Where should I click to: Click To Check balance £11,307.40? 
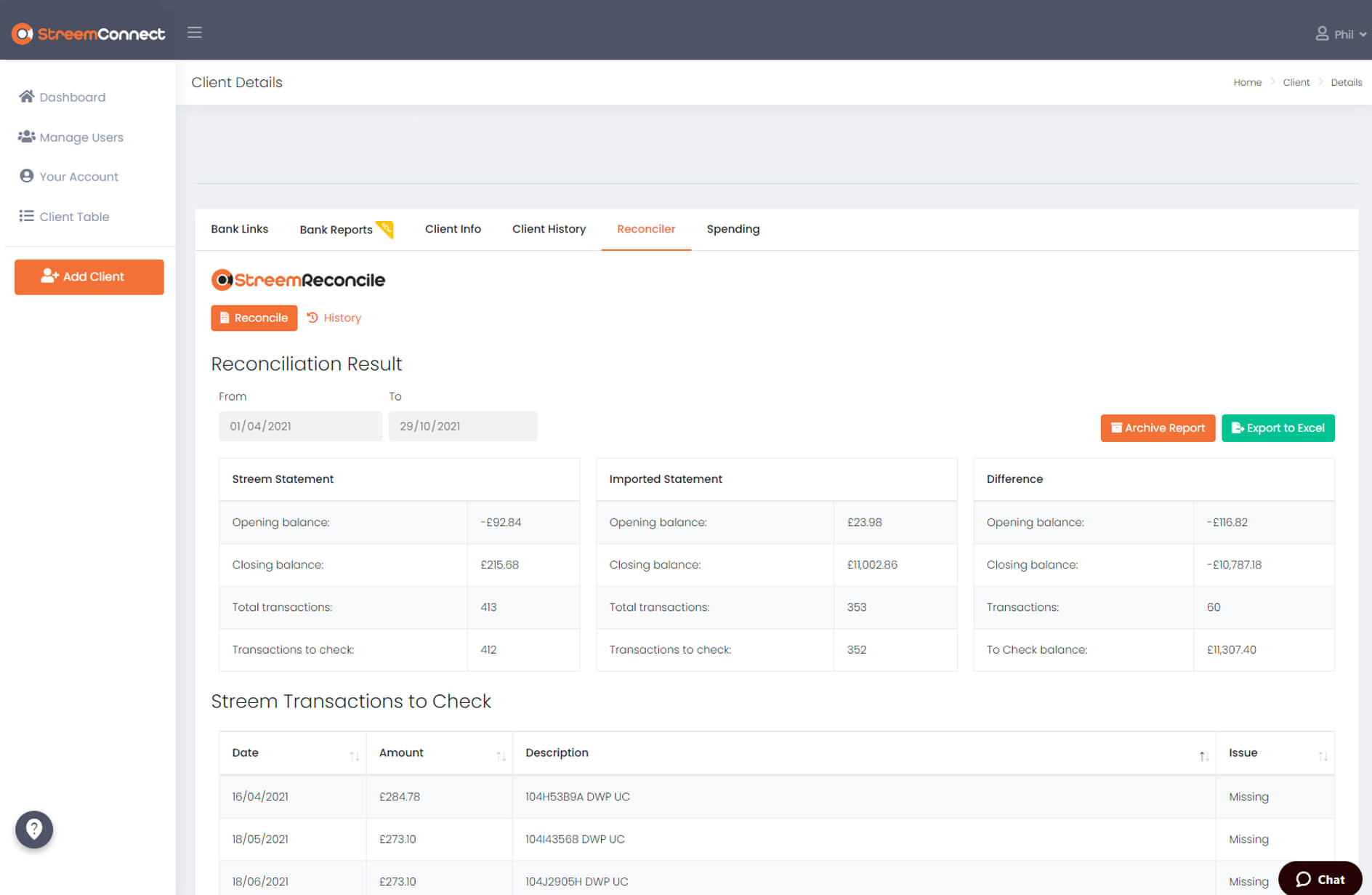click(1231, 649)
